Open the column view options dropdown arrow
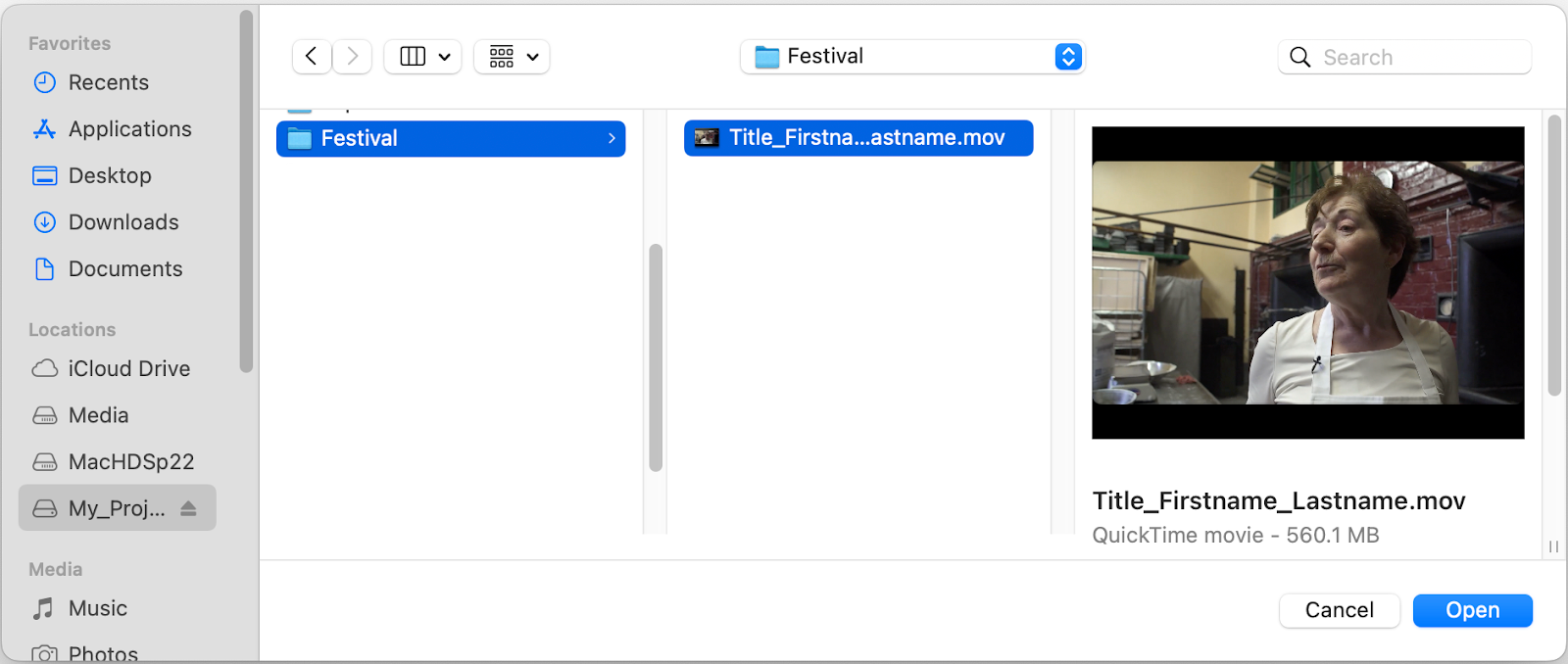Image resolution: width=1568 pixels, height=664 pixels. (444, 57)
